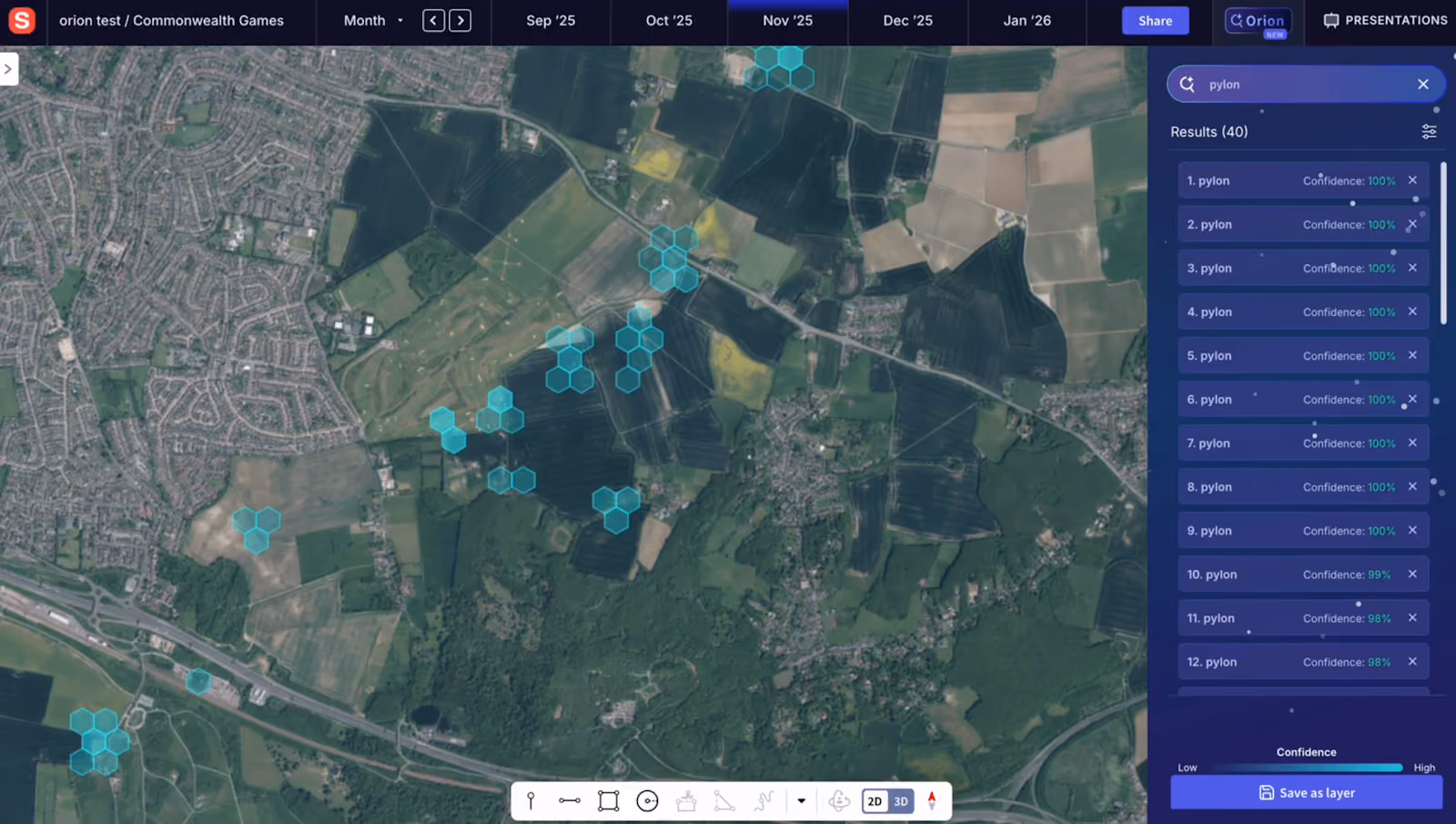Expand the collapsed left sidebar arrow

point(8,69)
